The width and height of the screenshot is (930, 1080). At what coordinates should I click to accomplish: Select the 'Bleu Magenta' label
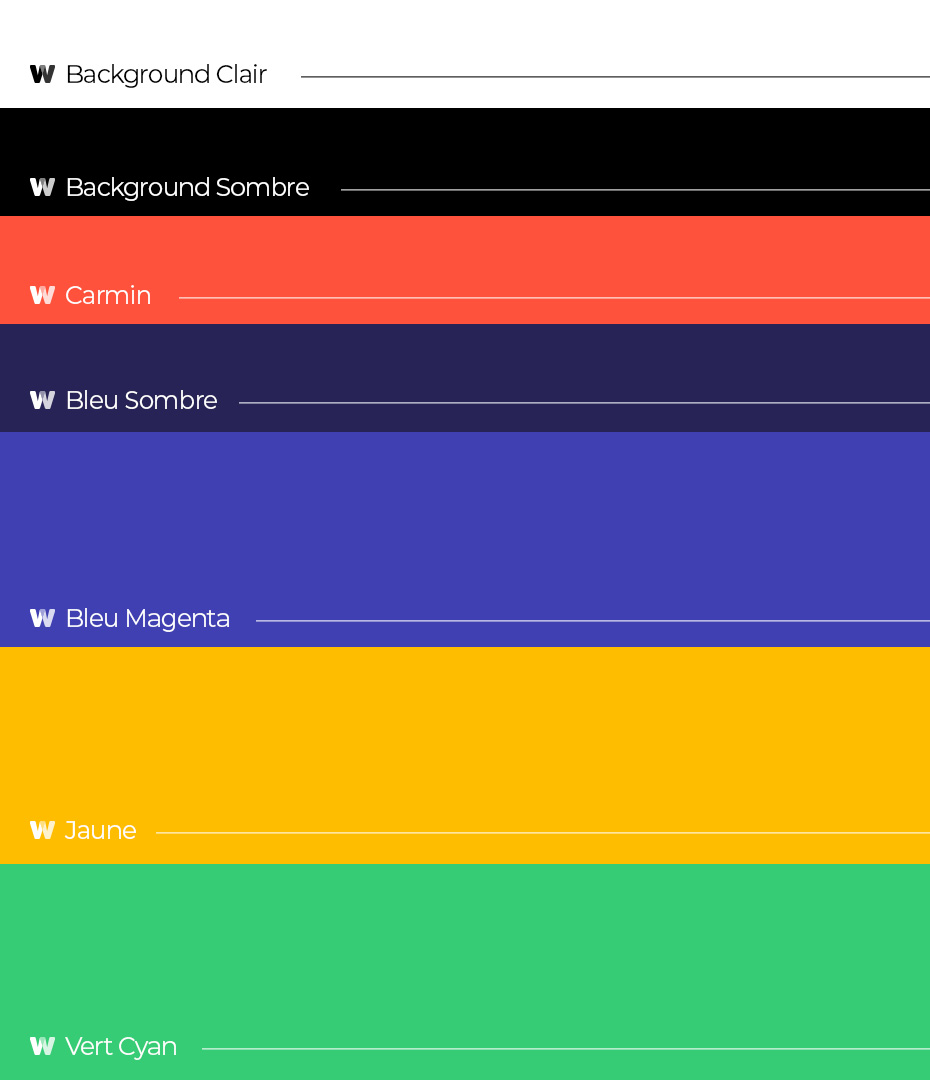pyautogui.click(x=147, y=619)
